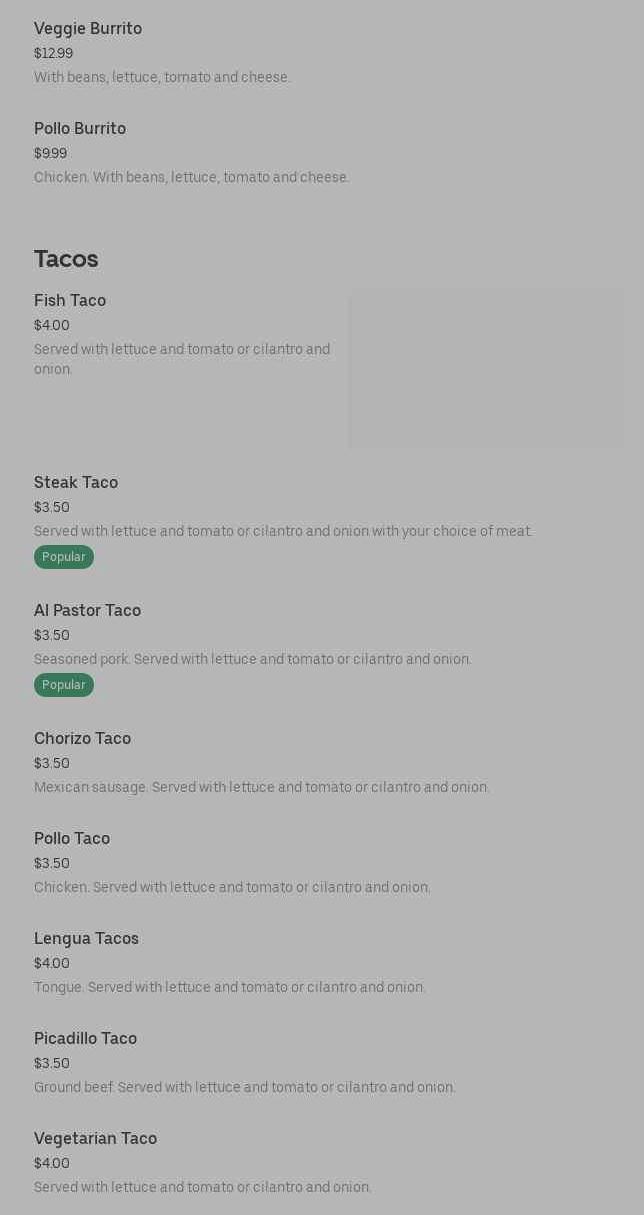Select the Chorizo Taco item
This screenshot has height=1215, width=644.
tap(82, 739)
